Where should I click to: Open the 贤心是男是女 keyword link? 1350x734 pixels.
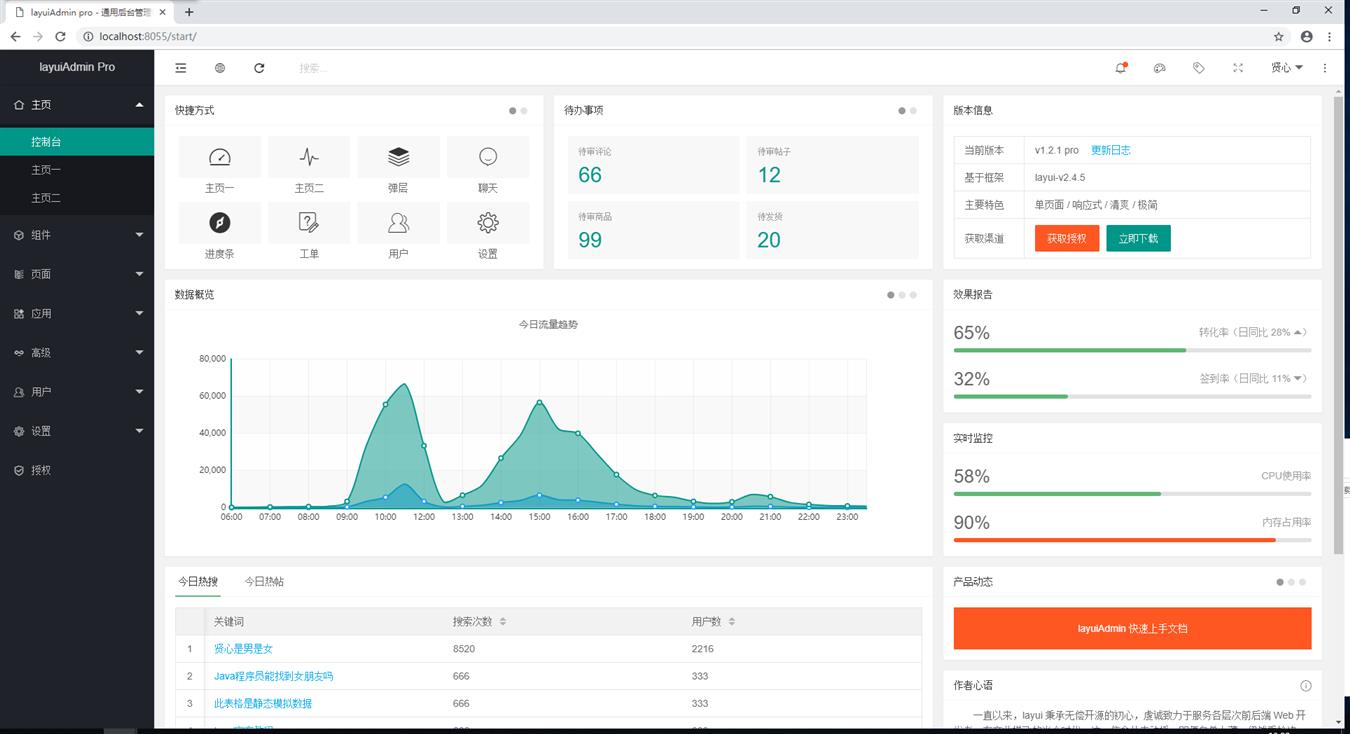(243, 649)
